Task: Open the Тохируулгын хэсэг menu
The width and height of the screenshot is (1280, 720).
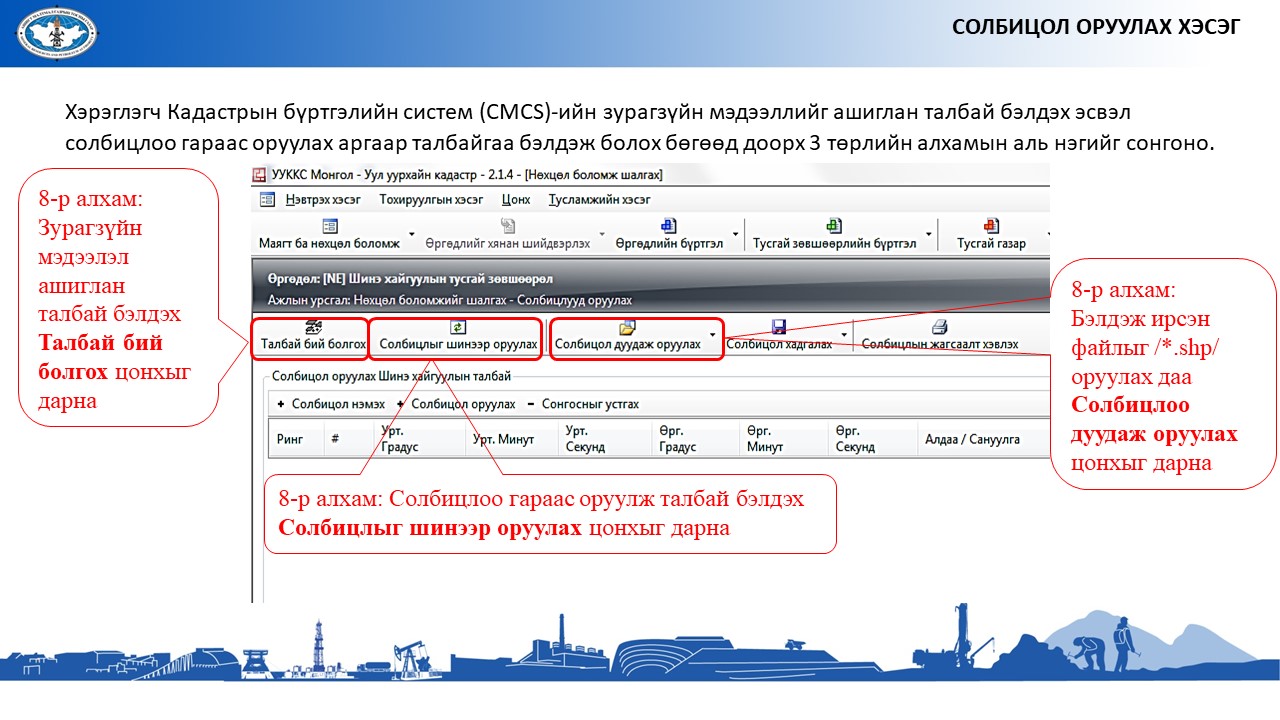Action: coord(431,199)
